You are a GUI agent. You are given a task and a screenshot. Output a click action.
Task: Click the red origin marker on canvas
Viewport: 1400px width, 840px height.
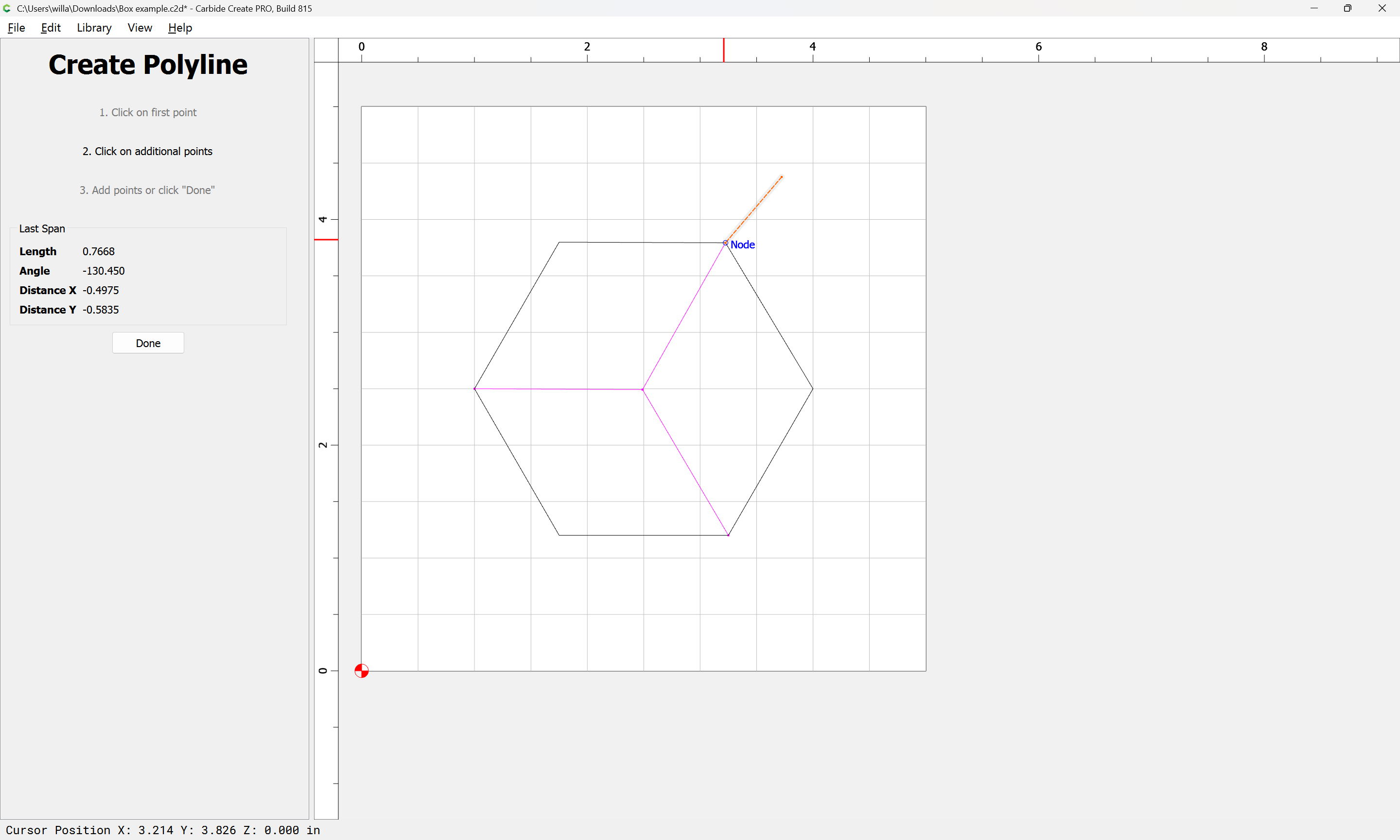tap(362, 671)
